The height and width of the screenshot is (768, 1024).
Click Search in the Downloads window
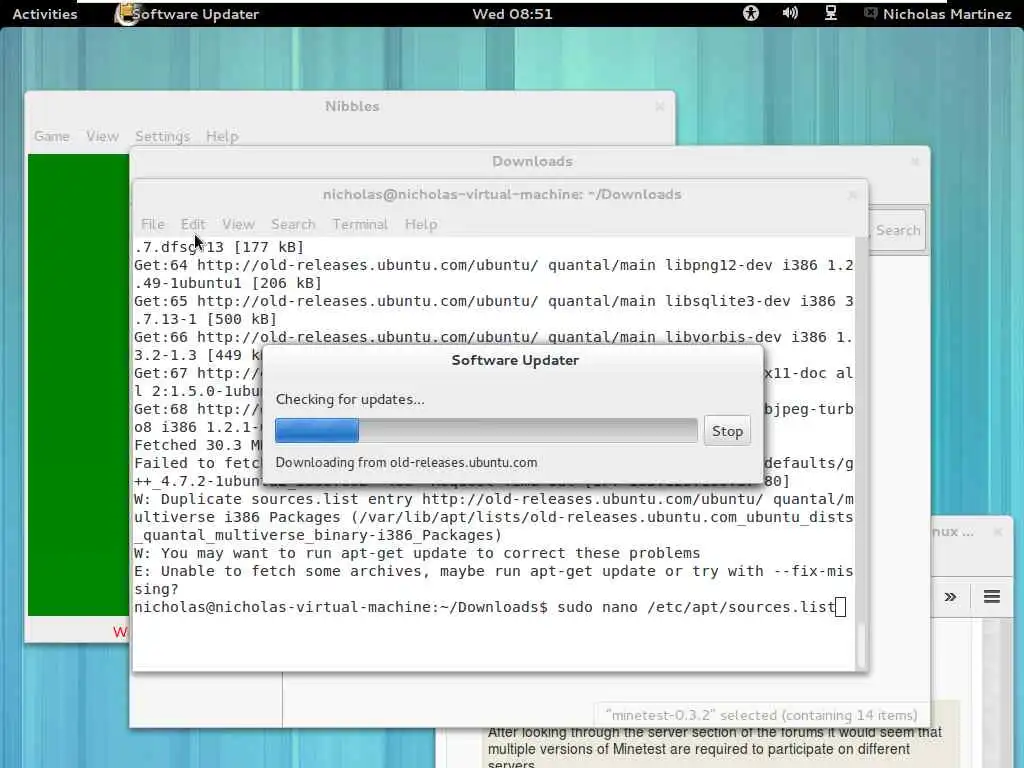898,230
